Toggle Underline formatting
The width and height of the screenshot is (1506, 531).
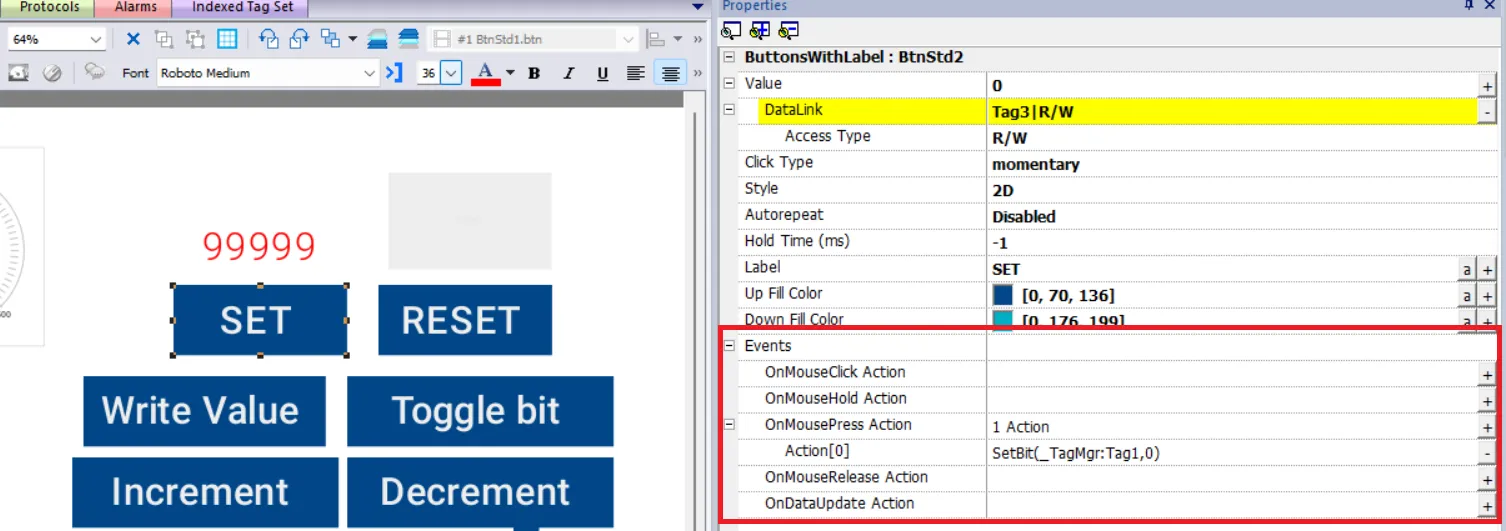603,73
